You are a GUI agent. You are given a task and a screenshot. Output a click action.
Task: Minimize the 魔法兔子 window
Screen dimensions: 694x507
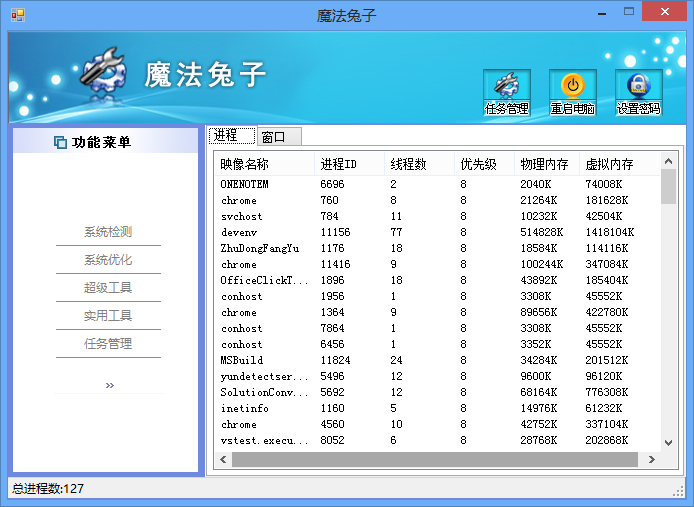coord(602,12)
